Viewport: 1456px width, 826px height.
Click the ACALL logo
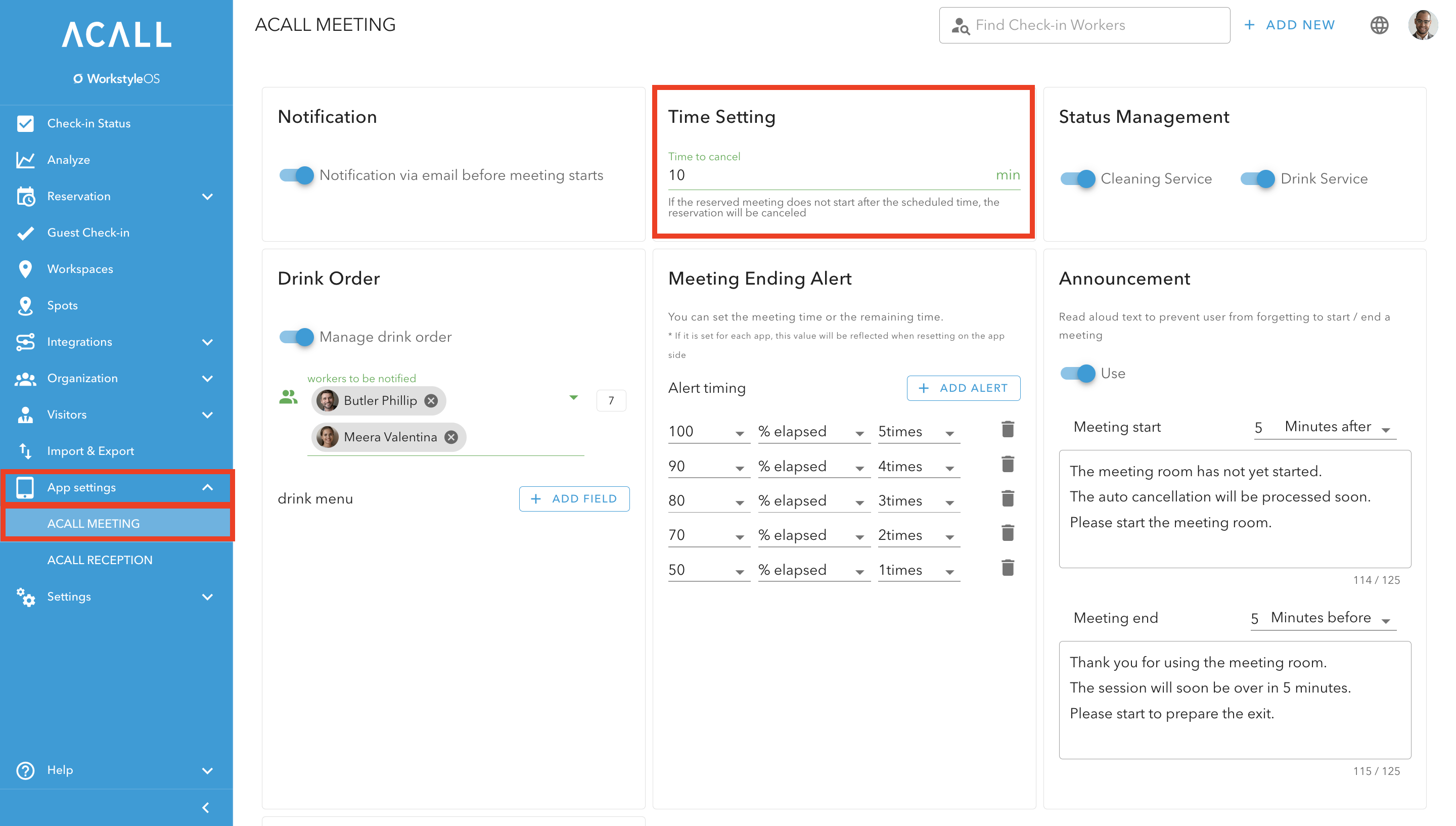[x=116, y=34]
